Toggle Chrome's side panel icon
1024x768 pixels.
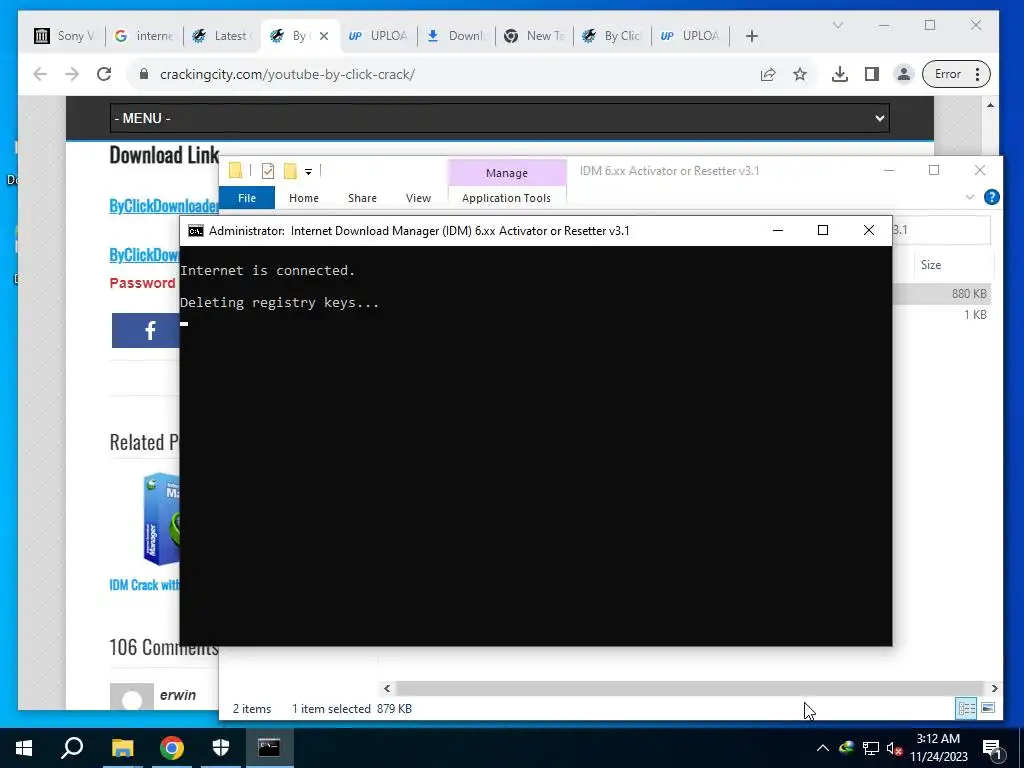pos(872,74)
